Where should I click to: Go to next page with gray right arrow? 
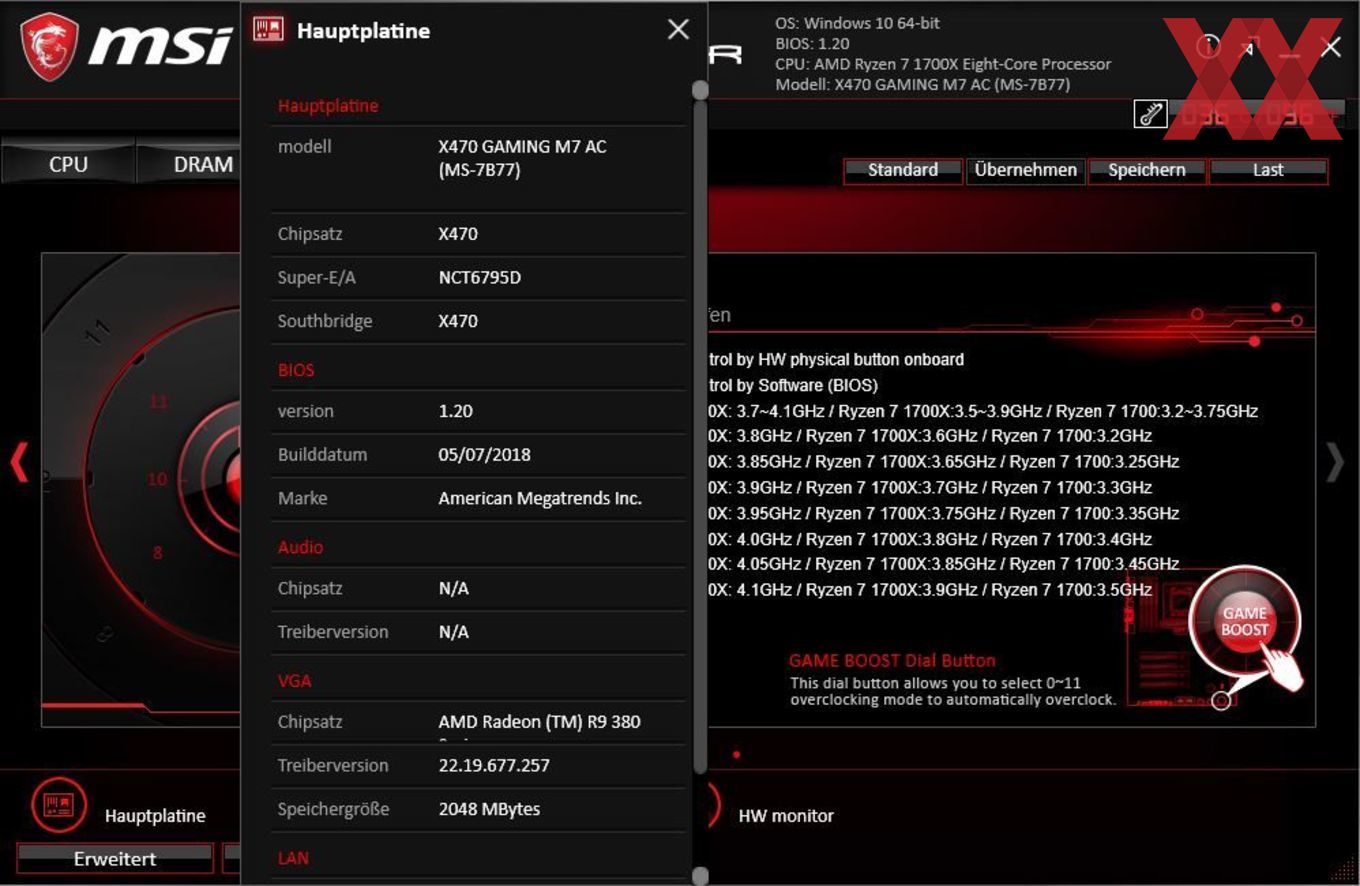(1335, 462)
